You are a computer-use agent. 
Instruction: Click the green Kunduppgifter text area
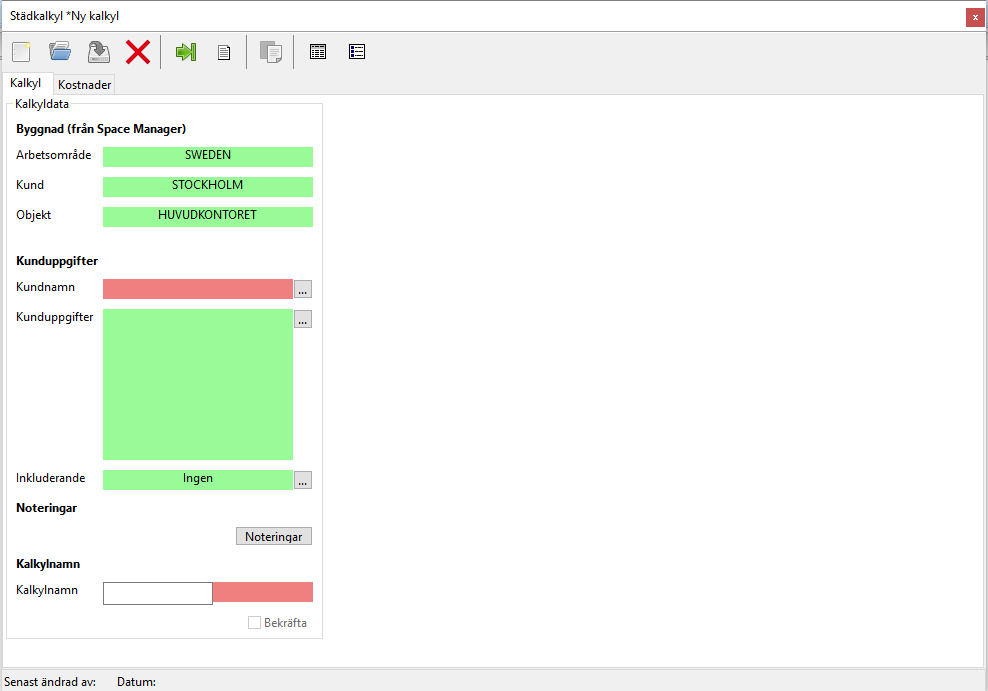[198, 384]
